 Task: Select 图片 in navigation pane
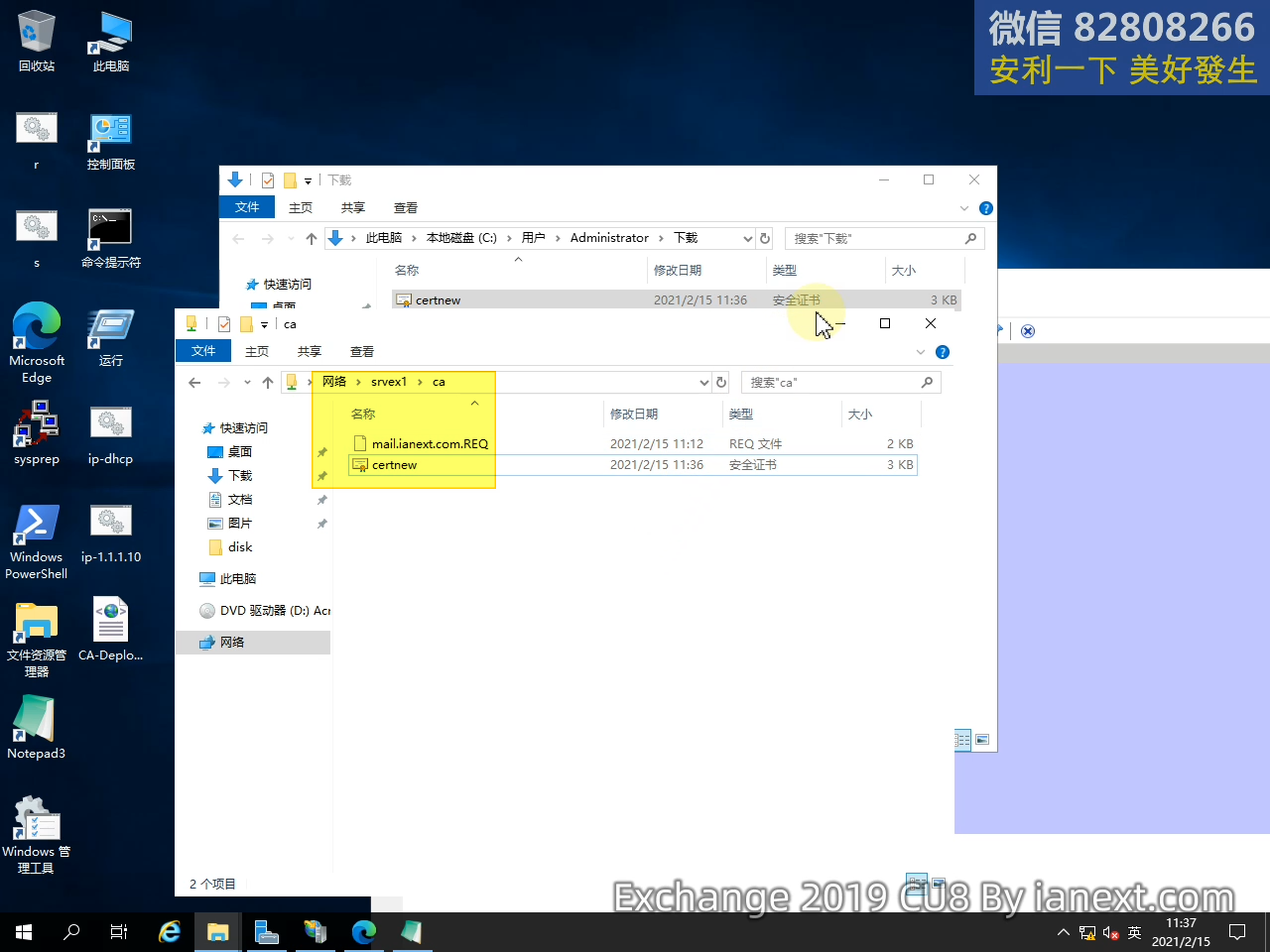pyautogui.click(x=240, y=524)
